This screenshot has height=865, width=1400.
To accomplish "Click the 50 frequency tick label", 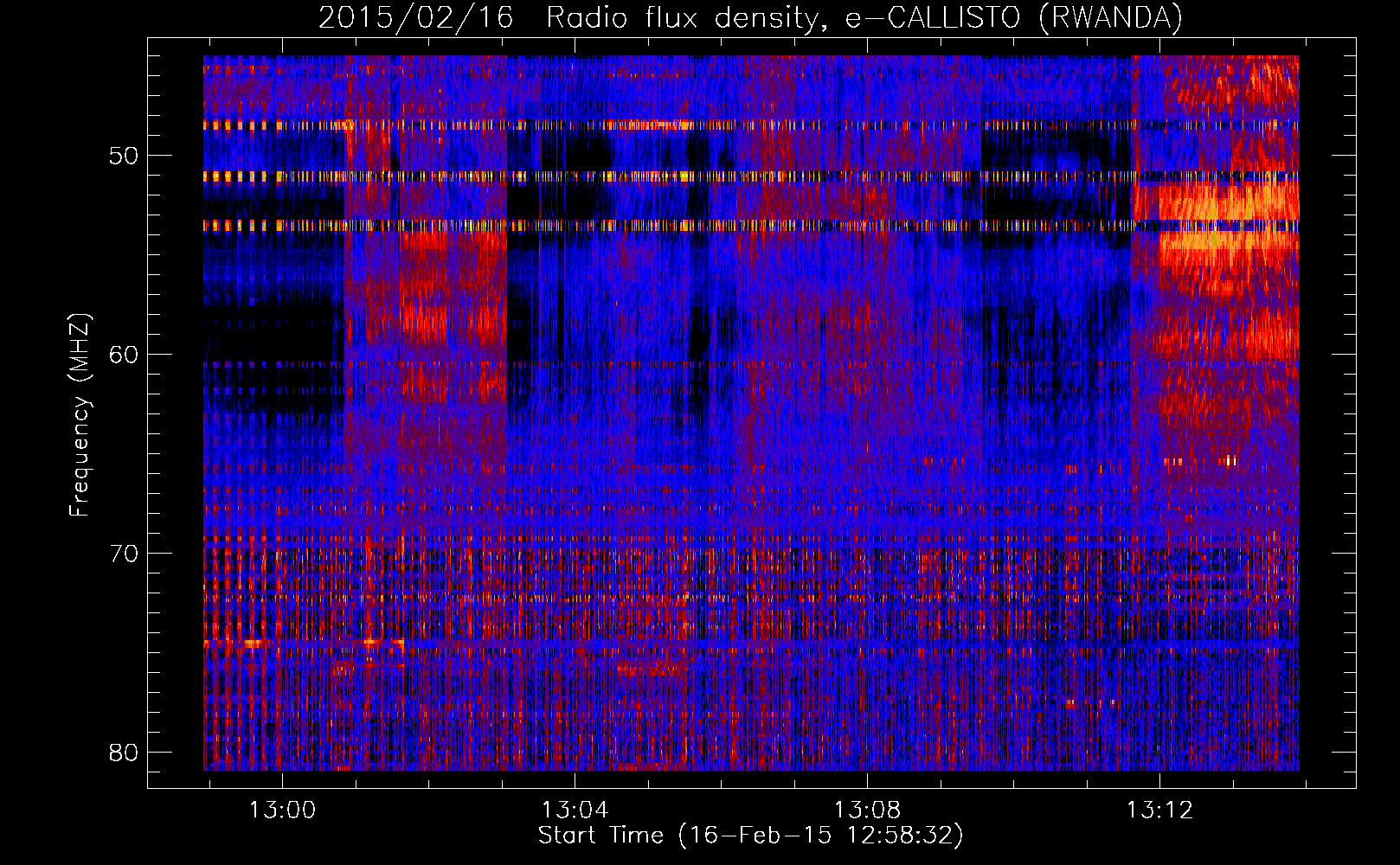I will tap(125, 156).
